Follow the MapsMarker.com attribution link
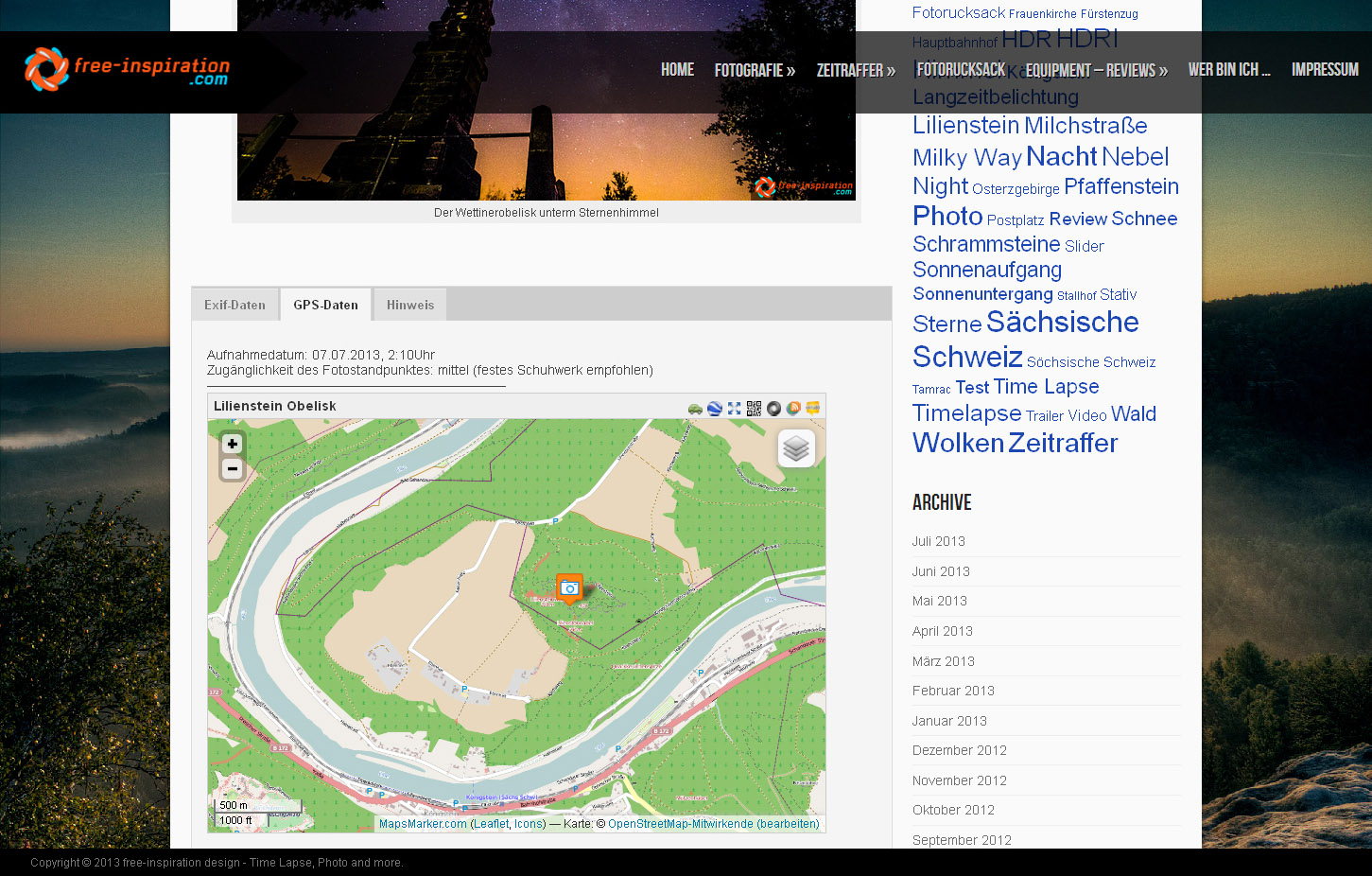Viewport: 1372px width, 876px height. (423, 824)
